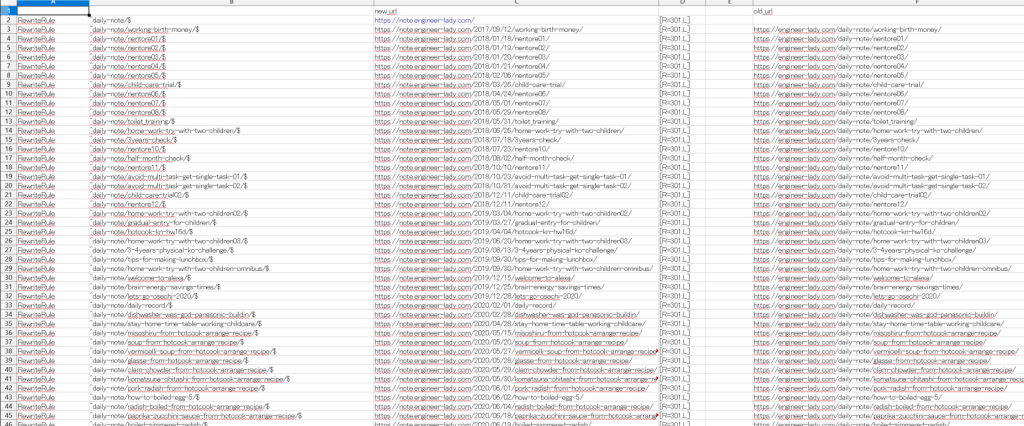Viewport: 1024px width, 426px height.
Task: Select row header 45
Action: (8, 416)
